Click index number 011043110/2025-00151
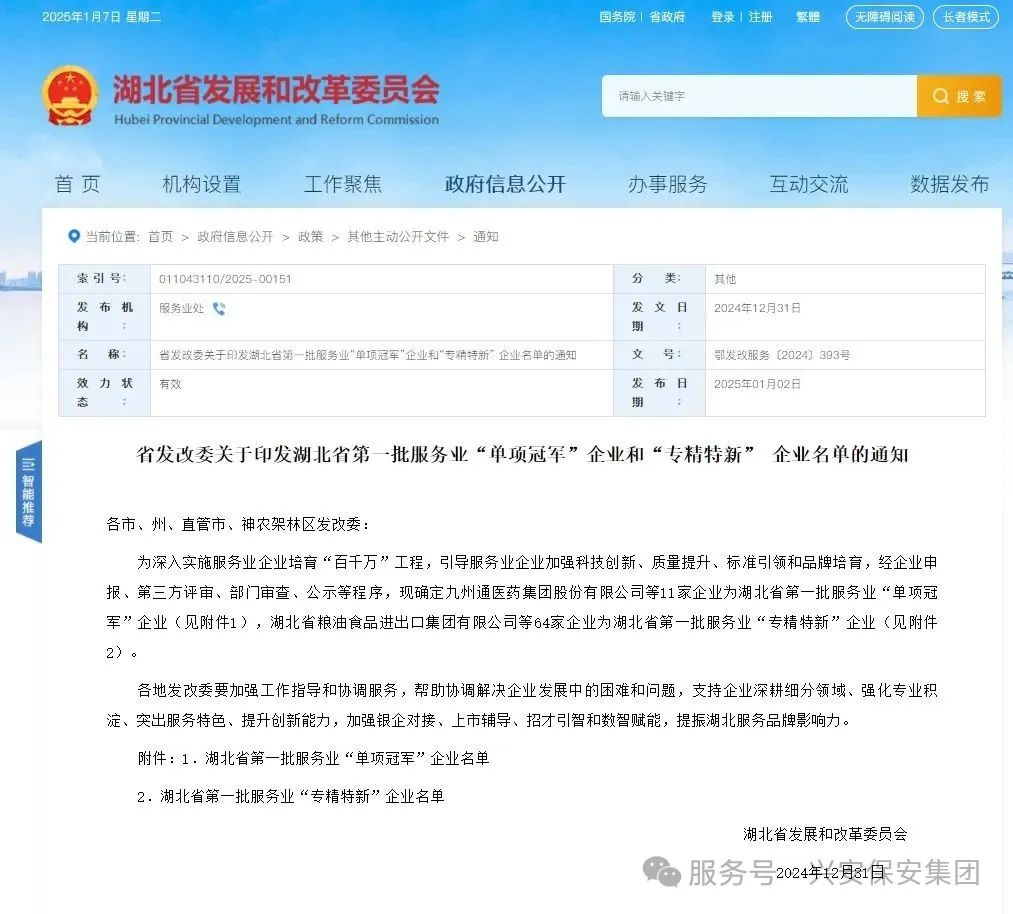This screenshot has width=1013, height=914. [225, 279]
